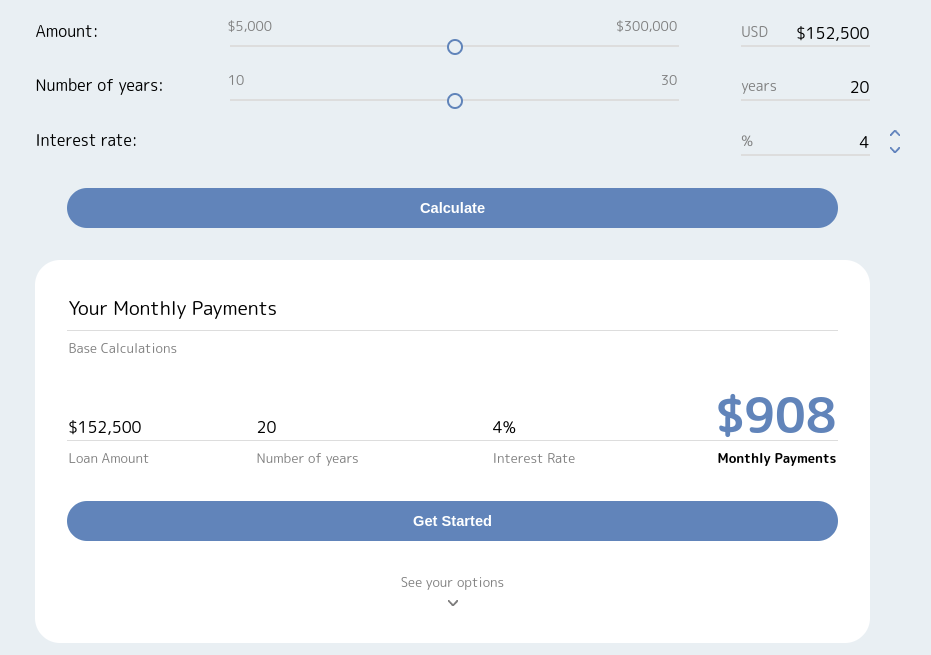Click the loan amount input showing $152,500
This screenshot has height=655, width=931.
pyautogui.click(x=833, y=33)
